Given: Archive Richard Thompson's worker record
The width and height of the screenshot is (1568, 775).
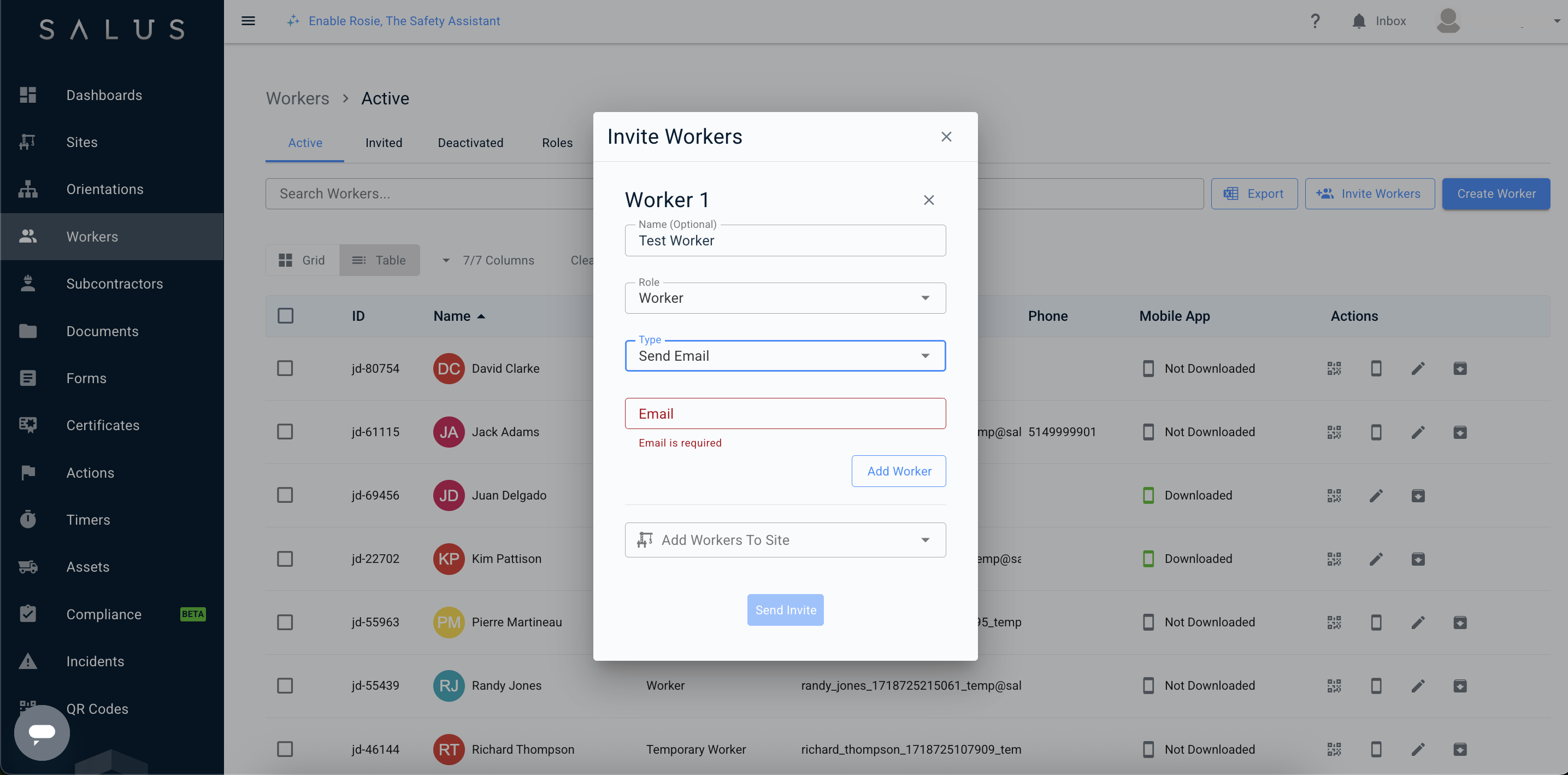Looking at the screenshot, I should (x=1460, y=749).
